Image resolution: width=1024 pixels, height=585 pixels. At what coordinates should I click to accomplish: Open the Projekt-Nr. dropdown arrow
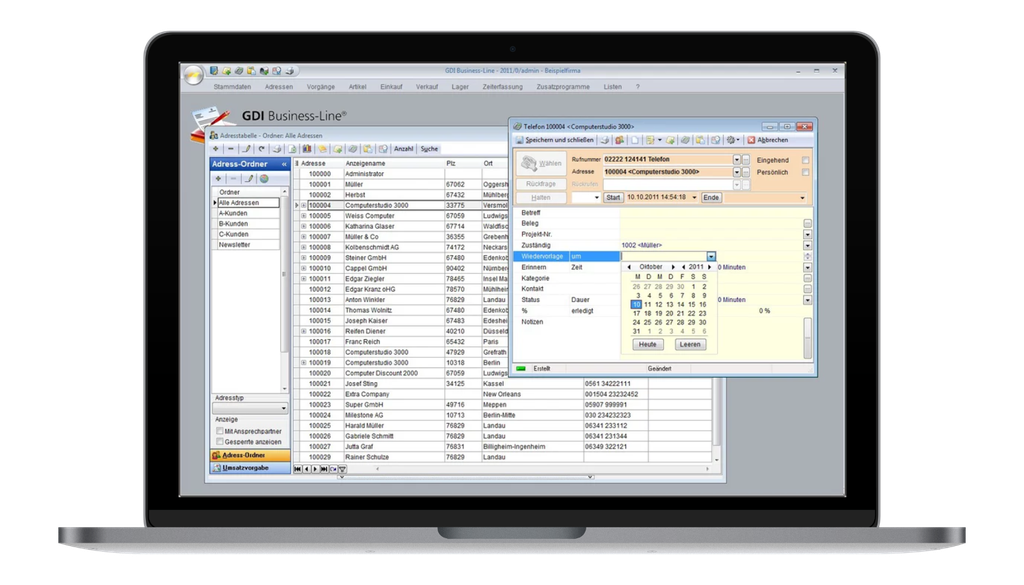tap(808, 234)
